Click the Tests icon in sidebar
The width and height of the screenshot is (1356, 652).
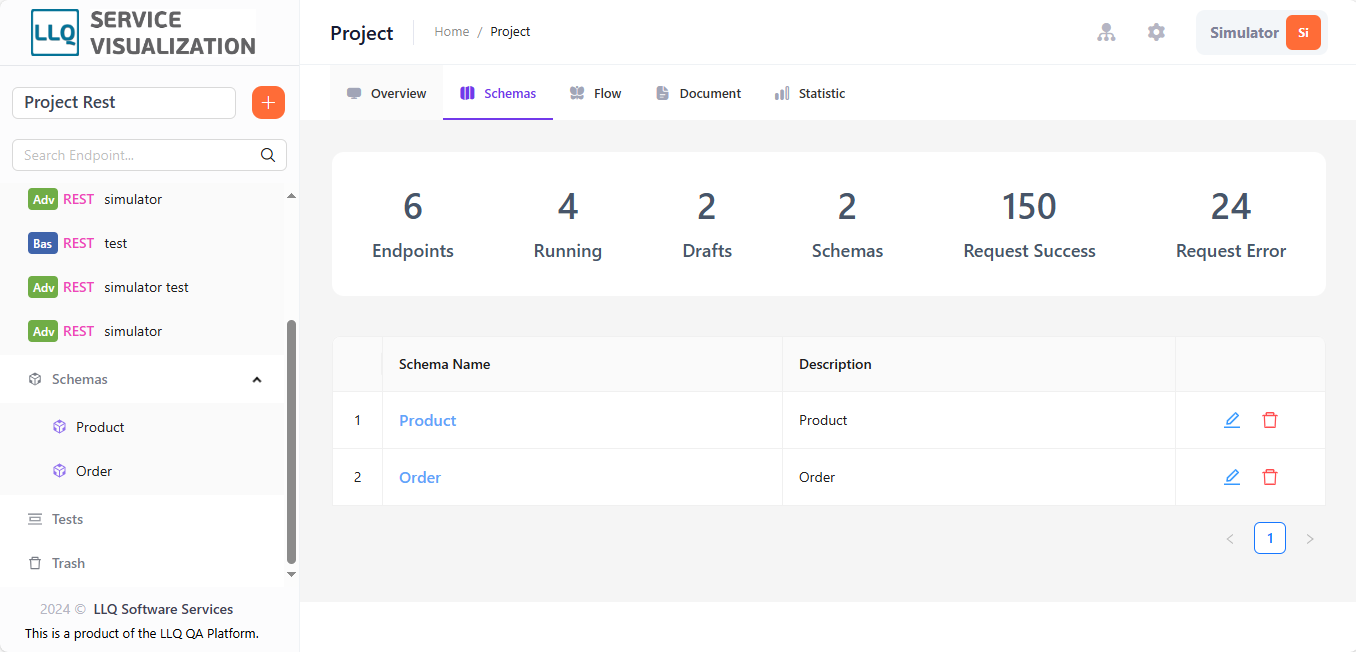pos(35,519)
